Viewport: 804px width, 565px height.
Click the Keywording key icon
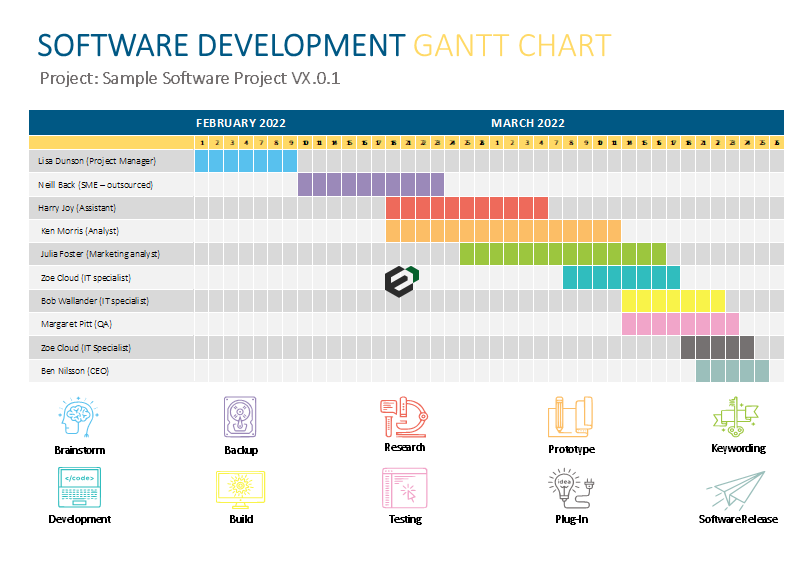(738, 416)
